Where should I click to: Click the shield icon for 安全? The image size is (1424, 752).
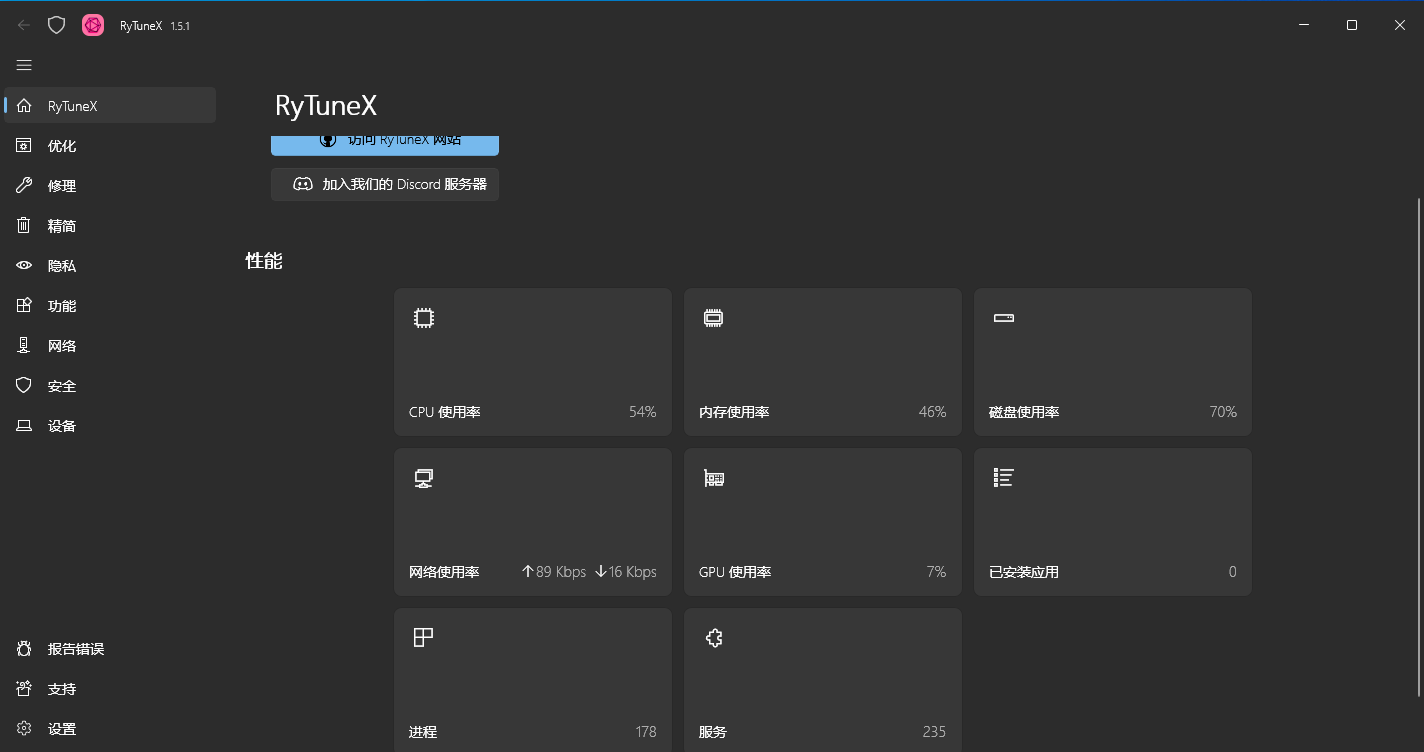(24, 386)
